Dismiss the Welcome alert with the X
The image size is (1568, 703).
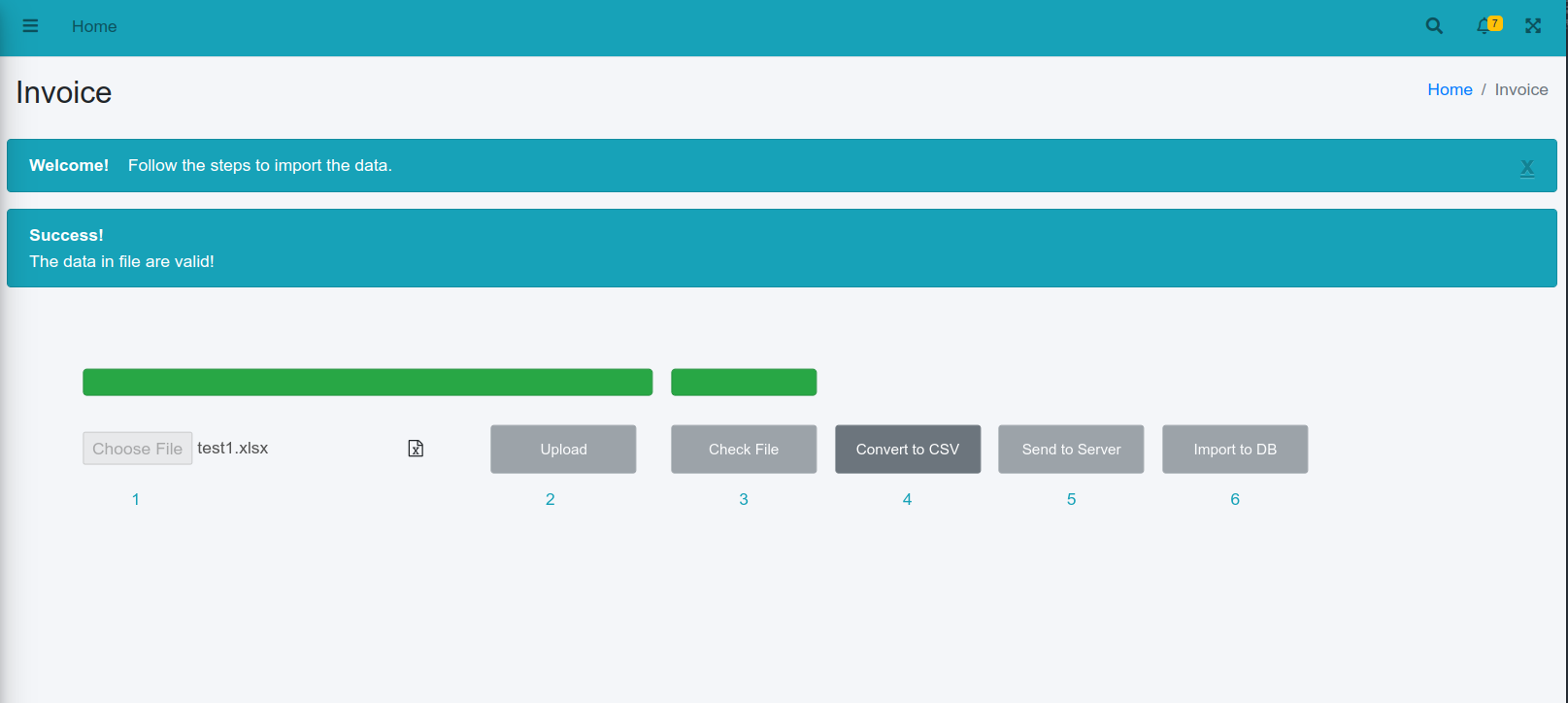[1527, 167]
